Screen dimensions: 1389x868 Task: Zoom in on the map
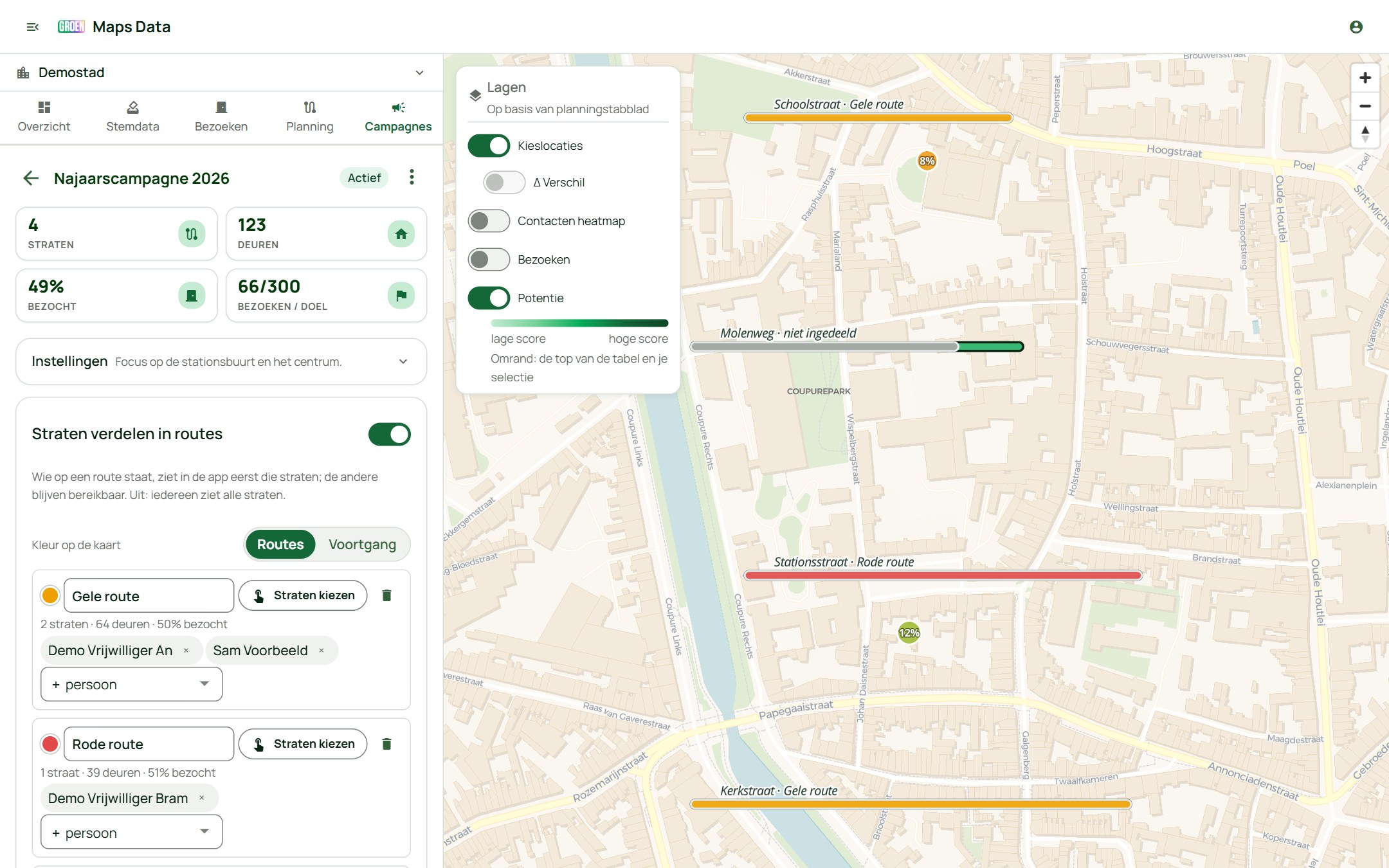click(1365, 78)
